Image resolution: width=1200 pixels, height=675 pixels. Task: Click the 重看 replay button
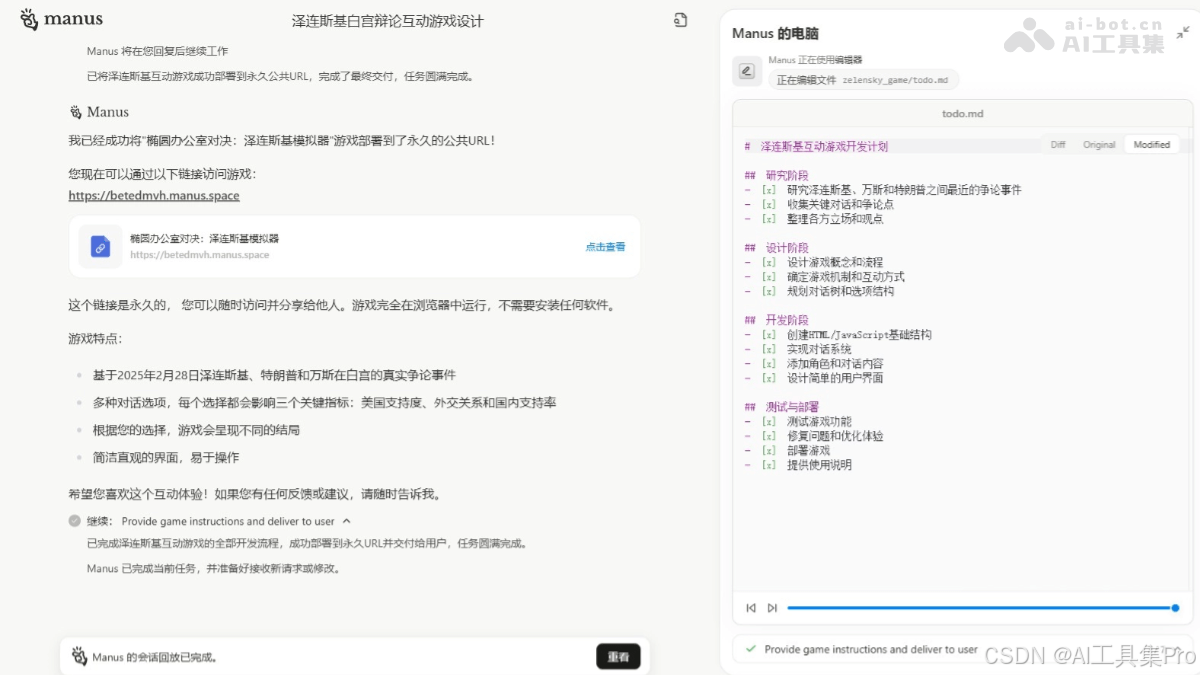618,657
